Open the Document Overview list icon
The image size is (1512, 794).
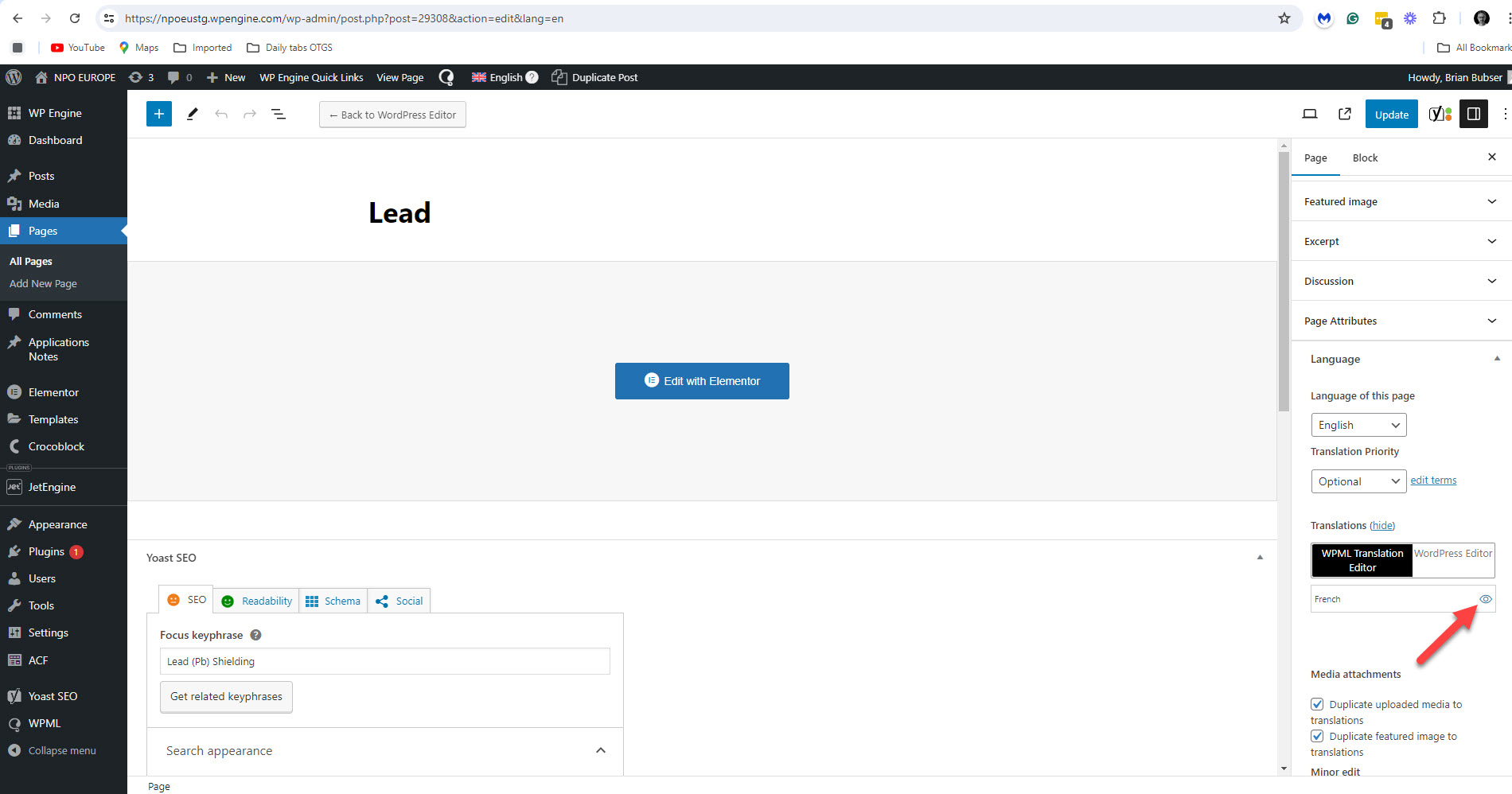(x=279, y=114)
